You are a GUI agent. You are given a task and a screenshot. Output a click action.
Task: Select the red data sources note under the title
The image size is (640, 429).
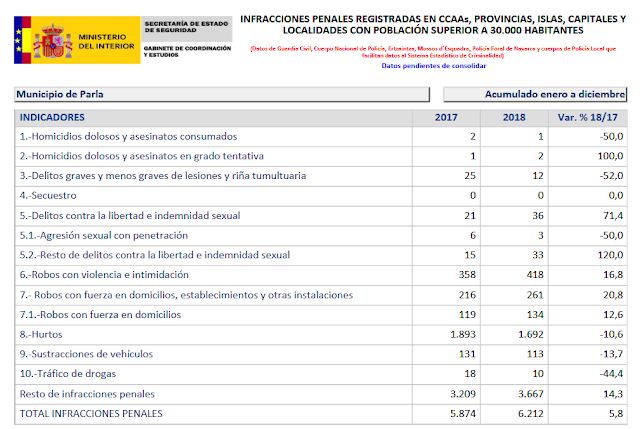[433, 52]
